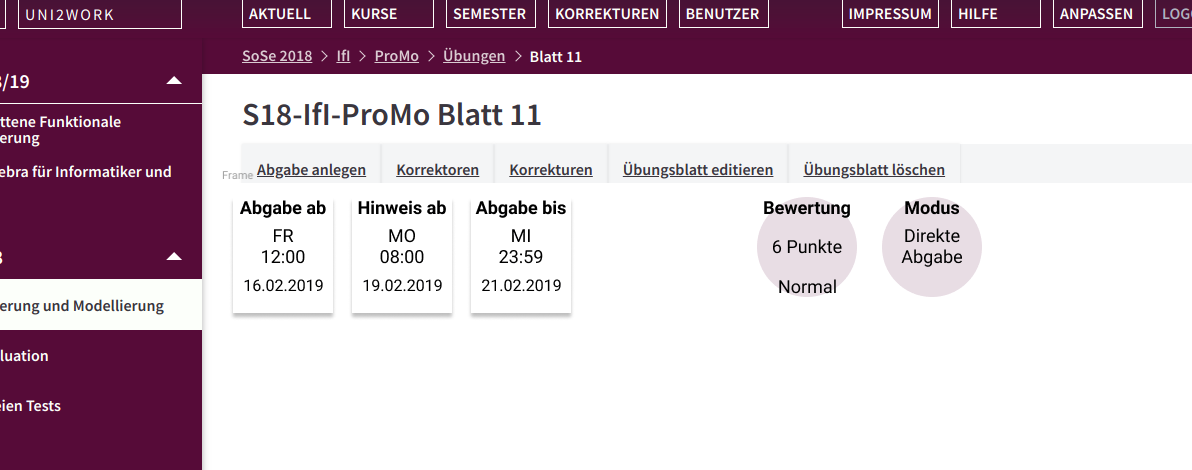Open the Übungsblatt editieren tab
This screenshot has width=1192, height=470.
[698, 170]
